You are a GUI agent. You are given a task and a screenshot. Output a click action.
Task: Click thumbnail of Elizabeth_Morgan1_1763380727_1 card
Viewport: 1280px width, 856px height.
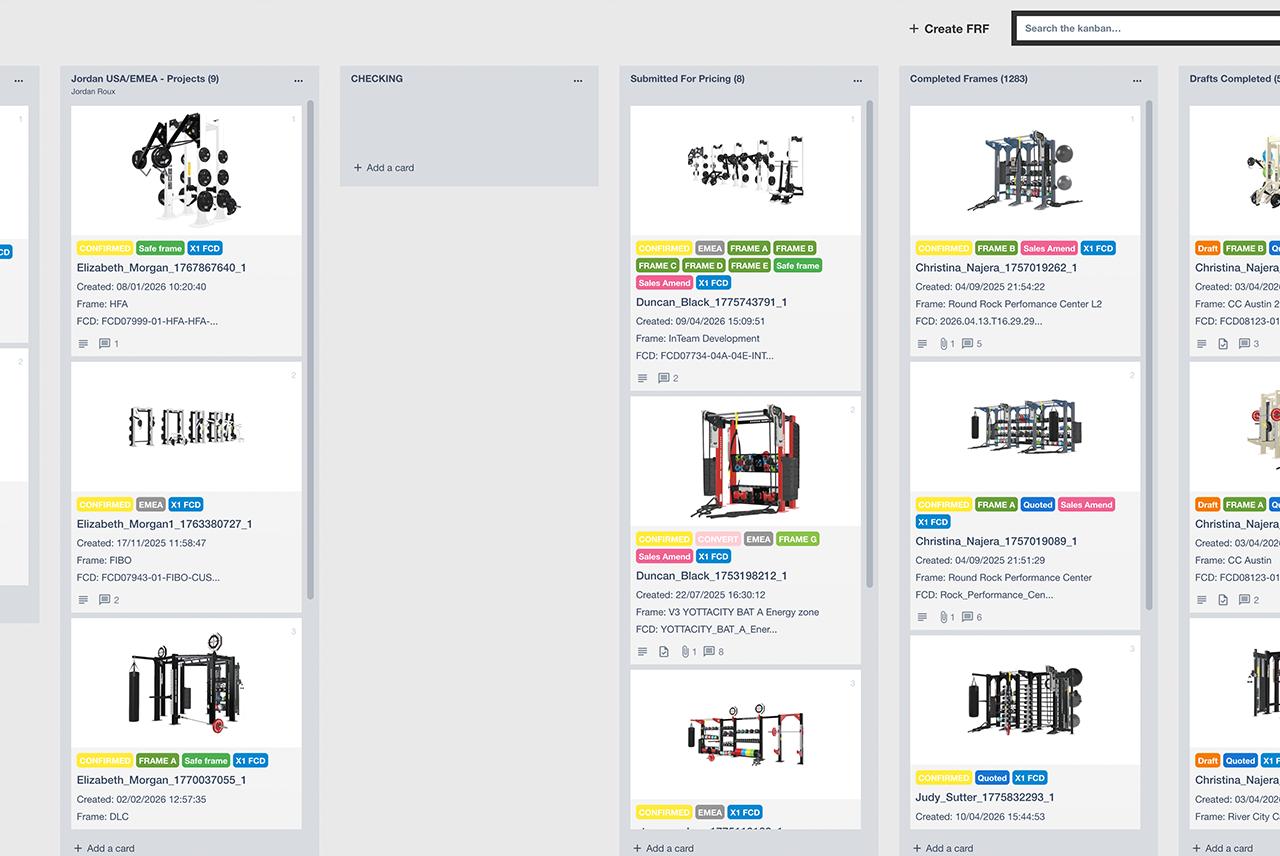point(186,427)
